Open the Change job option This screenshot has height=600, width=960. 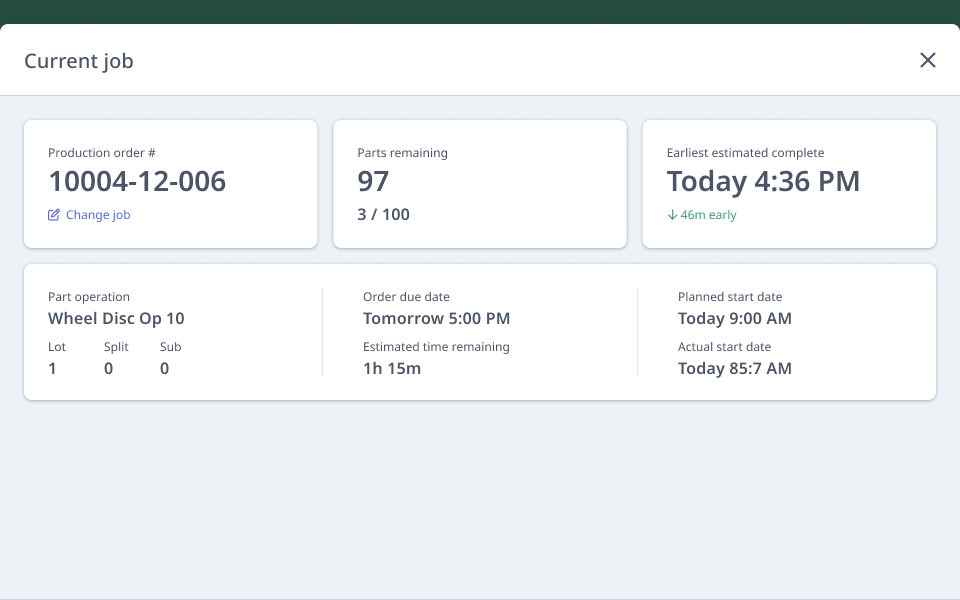[x=97, y=214]
